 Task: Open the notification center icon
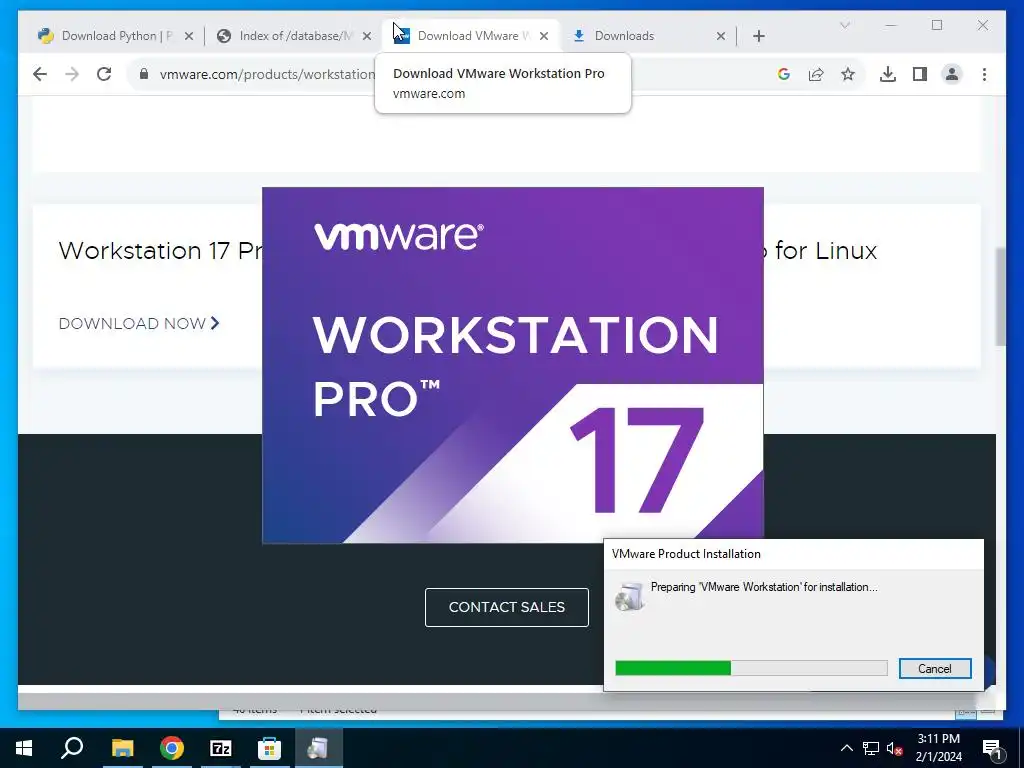(x=993, y=748)
